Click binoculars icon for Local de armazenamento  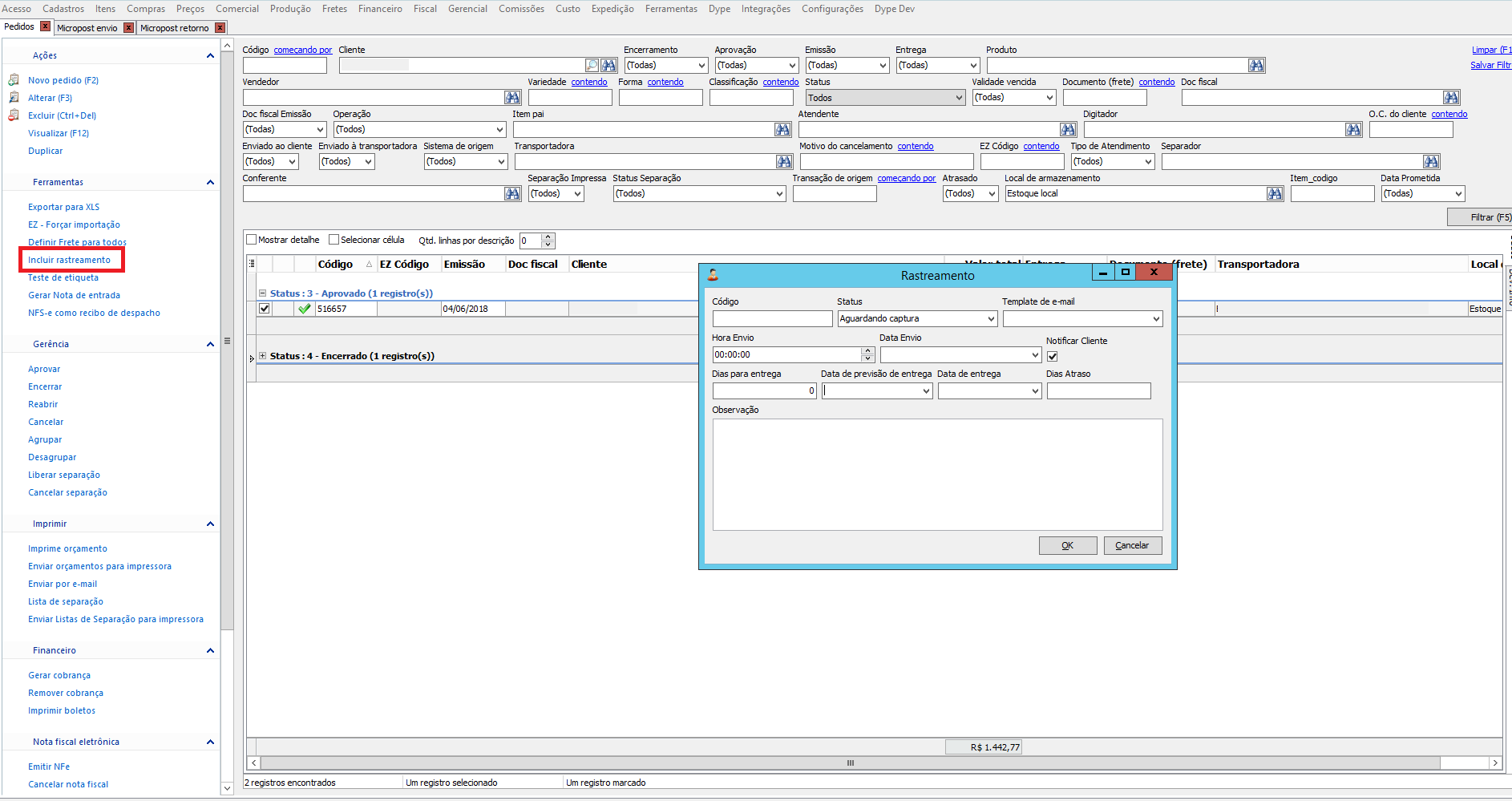(x=1275, y=194)
